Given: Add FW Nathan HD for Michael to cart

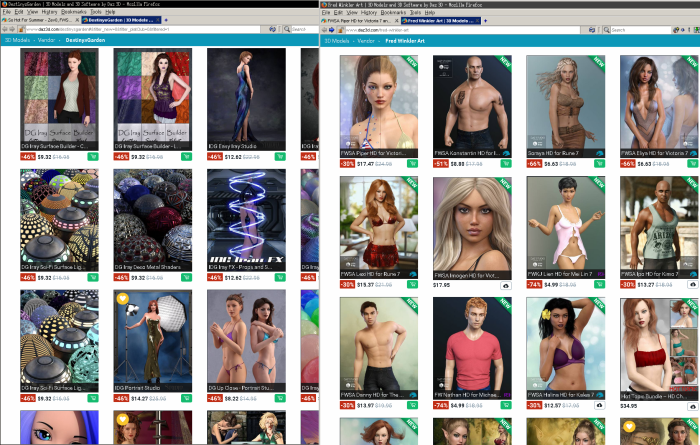Looking at the screenshot, I should (506, 405).
